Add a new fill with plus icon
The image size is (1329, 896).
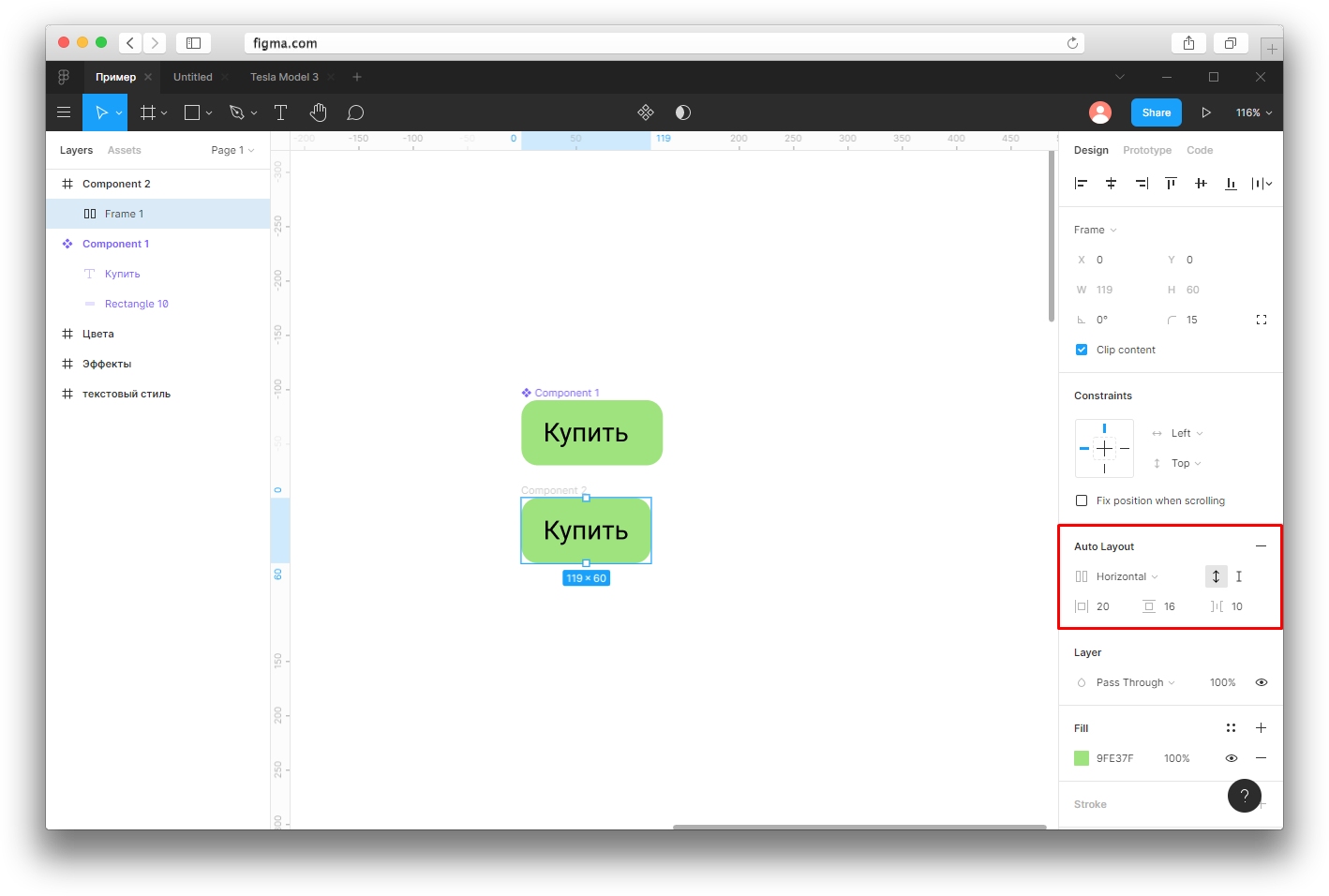tap(1261, 728)
